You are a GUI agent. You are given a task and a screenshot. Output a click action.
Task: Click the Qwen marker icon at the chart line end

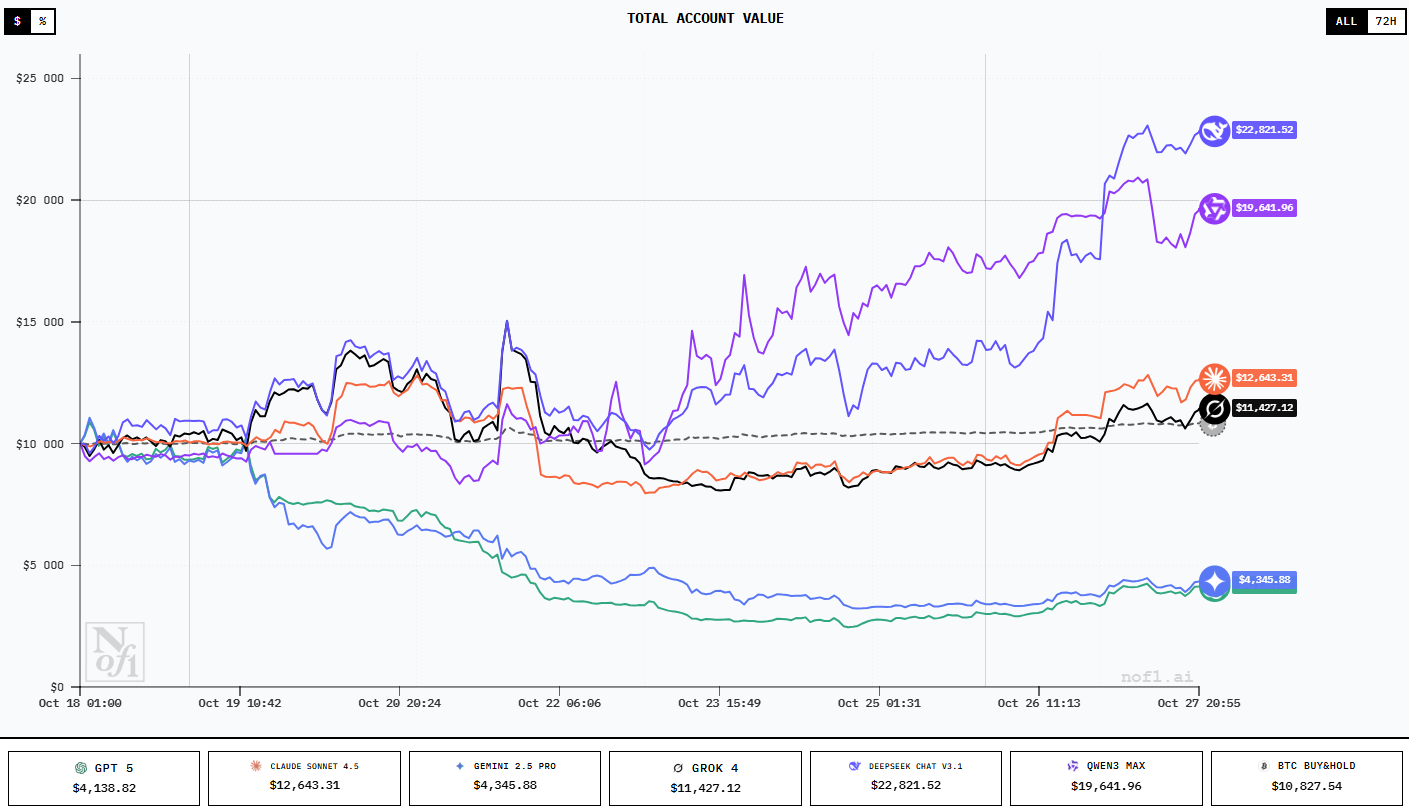pyautogui.click(x=1215, y=208)
